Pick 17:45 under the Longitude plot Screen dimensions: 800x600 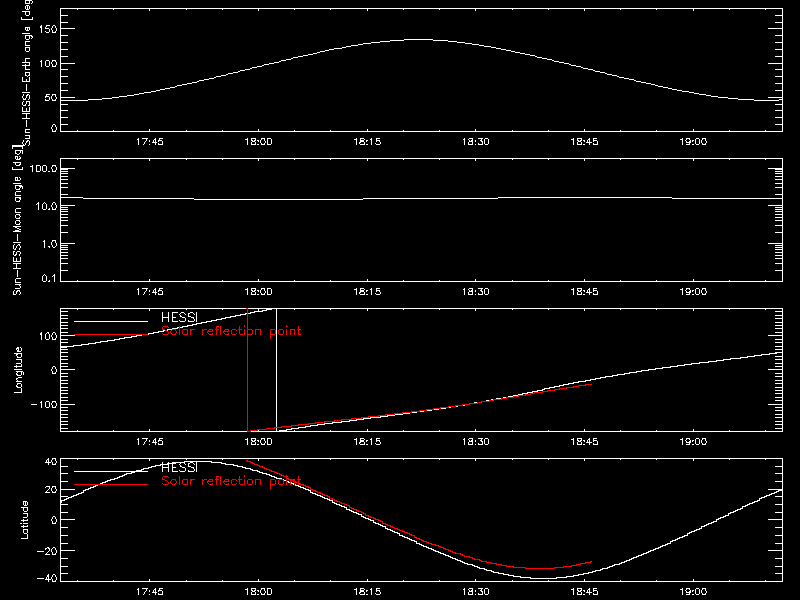click(x=149, y=442)
